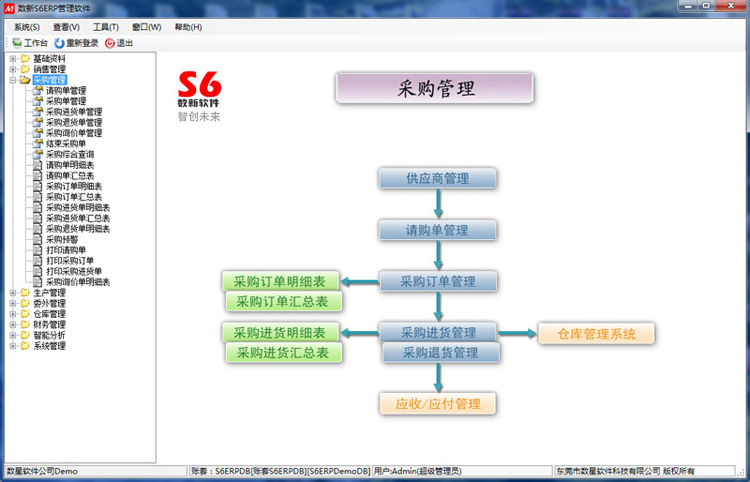This screenshot has height=482, width=750.
Task: Expand the 销售管理 tree node
Action: [x=13, y=69]
